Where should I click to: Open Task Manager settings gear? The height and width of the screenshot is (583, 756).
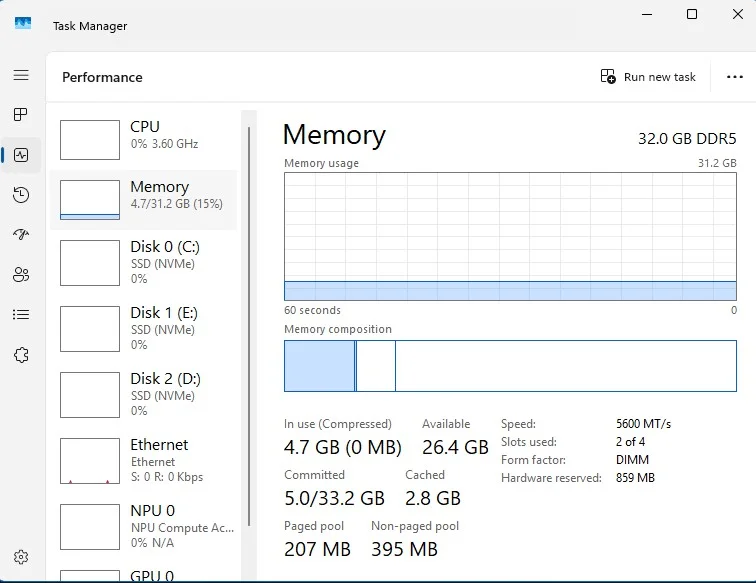tap(21, 557)
